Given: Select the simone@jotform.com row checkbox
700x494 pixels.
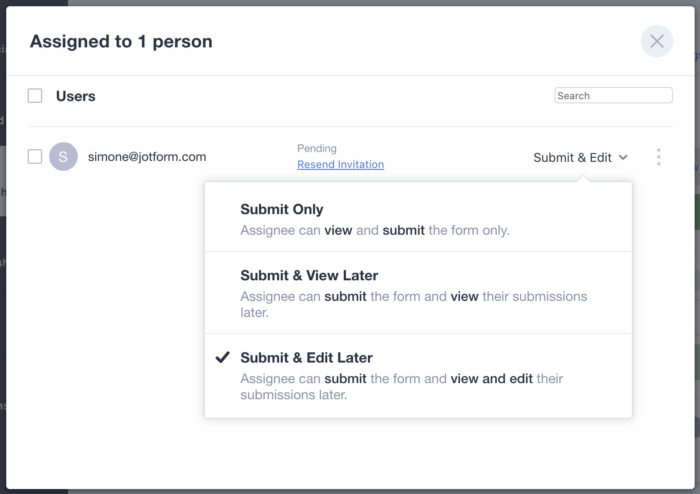Looking at the screenshot, I should coord(35,157).
